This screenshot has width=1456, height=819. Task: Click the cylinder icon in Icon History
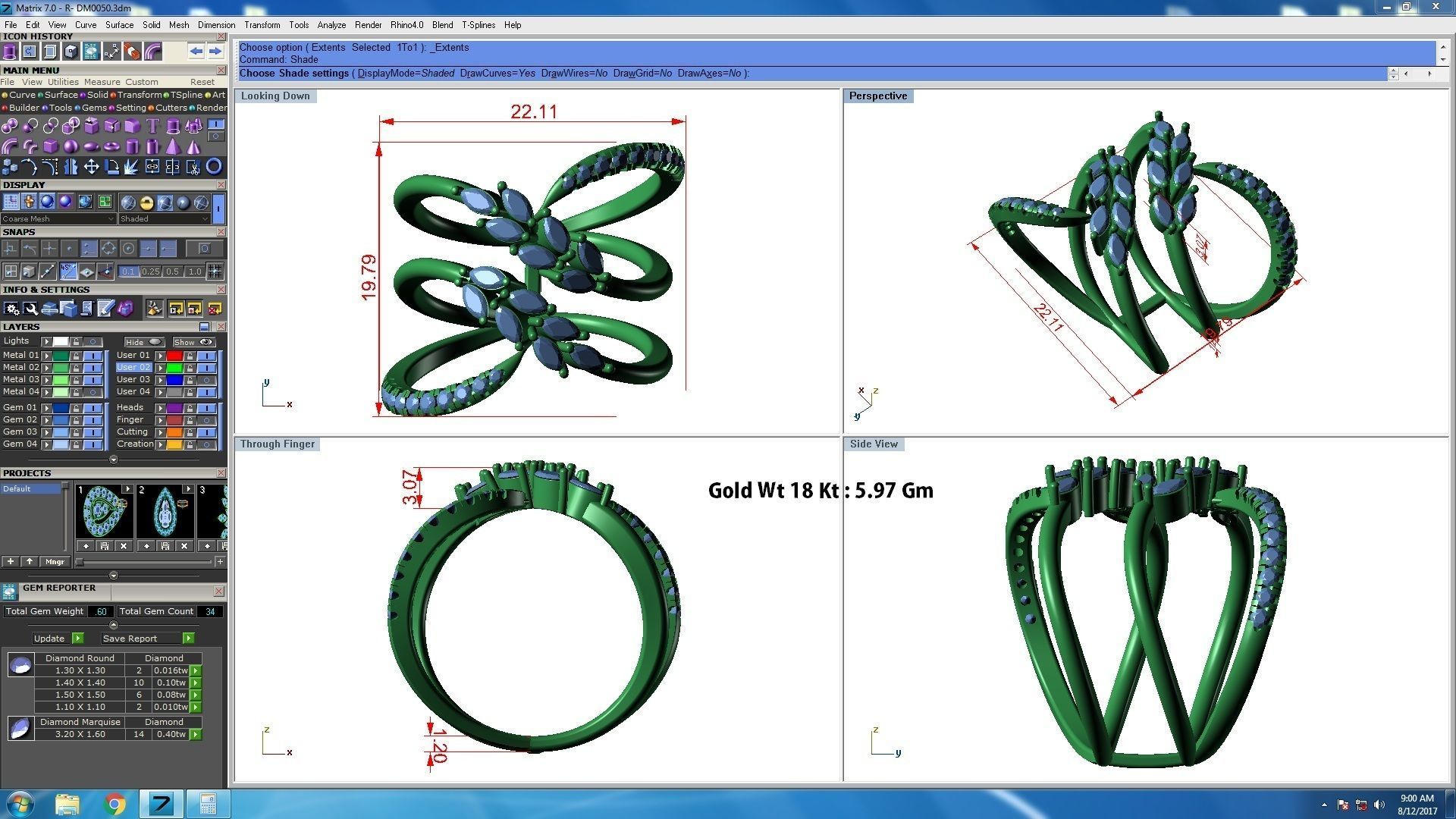[x=9, y=52]
